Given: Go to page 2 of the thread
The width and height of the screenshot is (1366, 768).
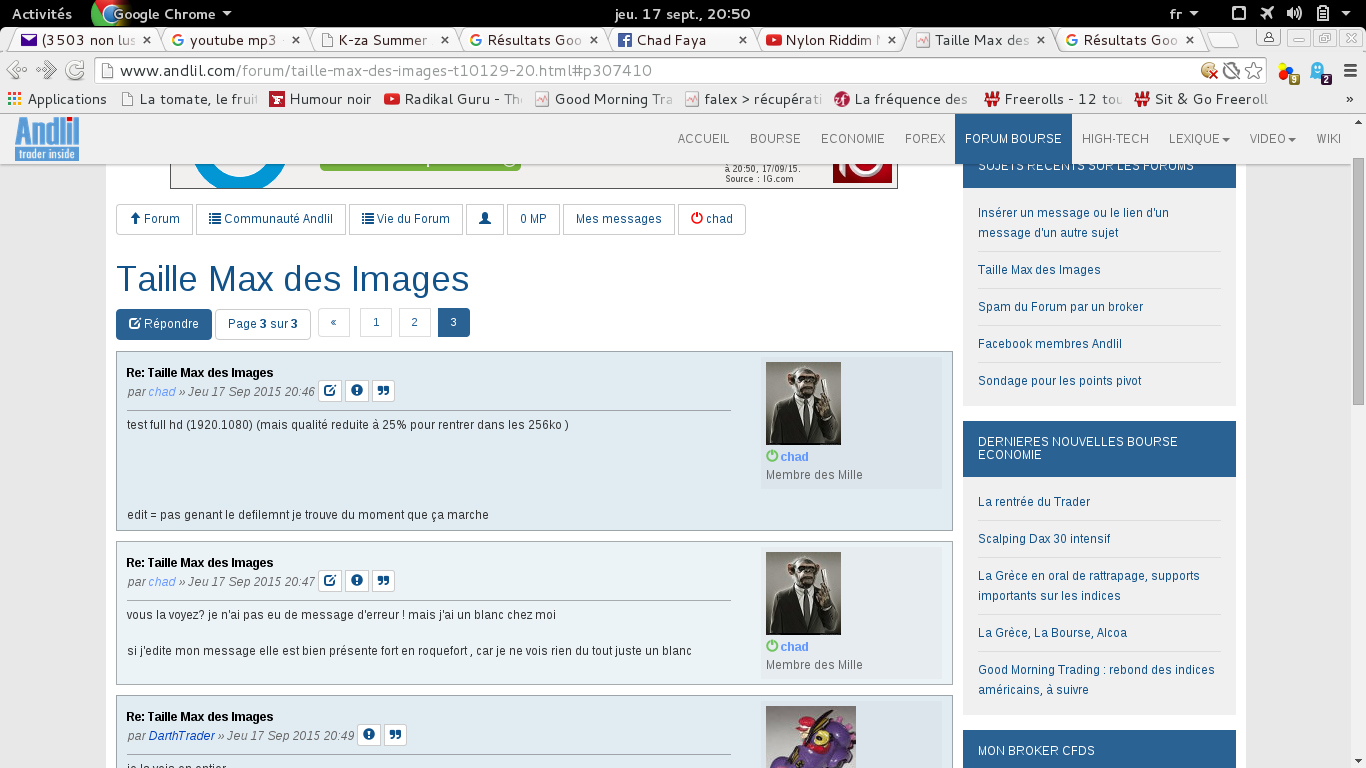Looking at the screenshot, I should pyautogui.click(x=415, y=322).
